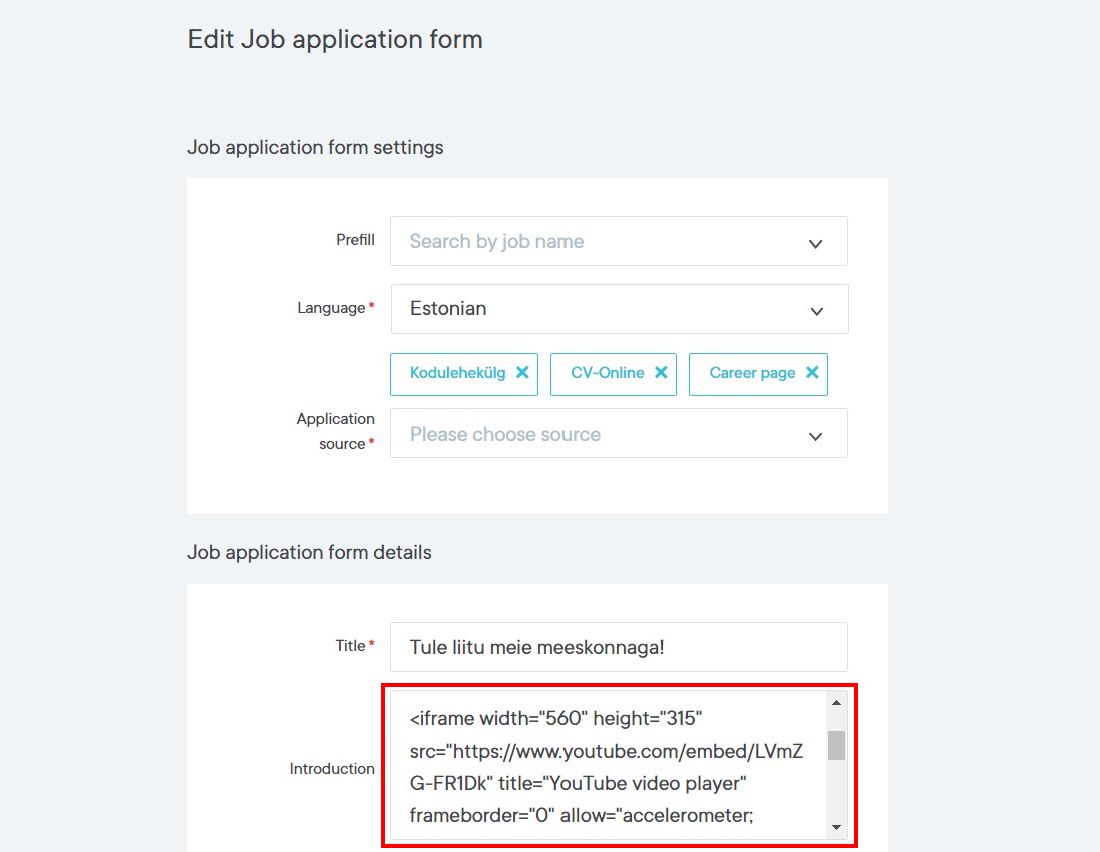Click the Prefill dropdown chevron arrow
The width and height of the screenshot is (1100, 852).
tap(816, 243)
